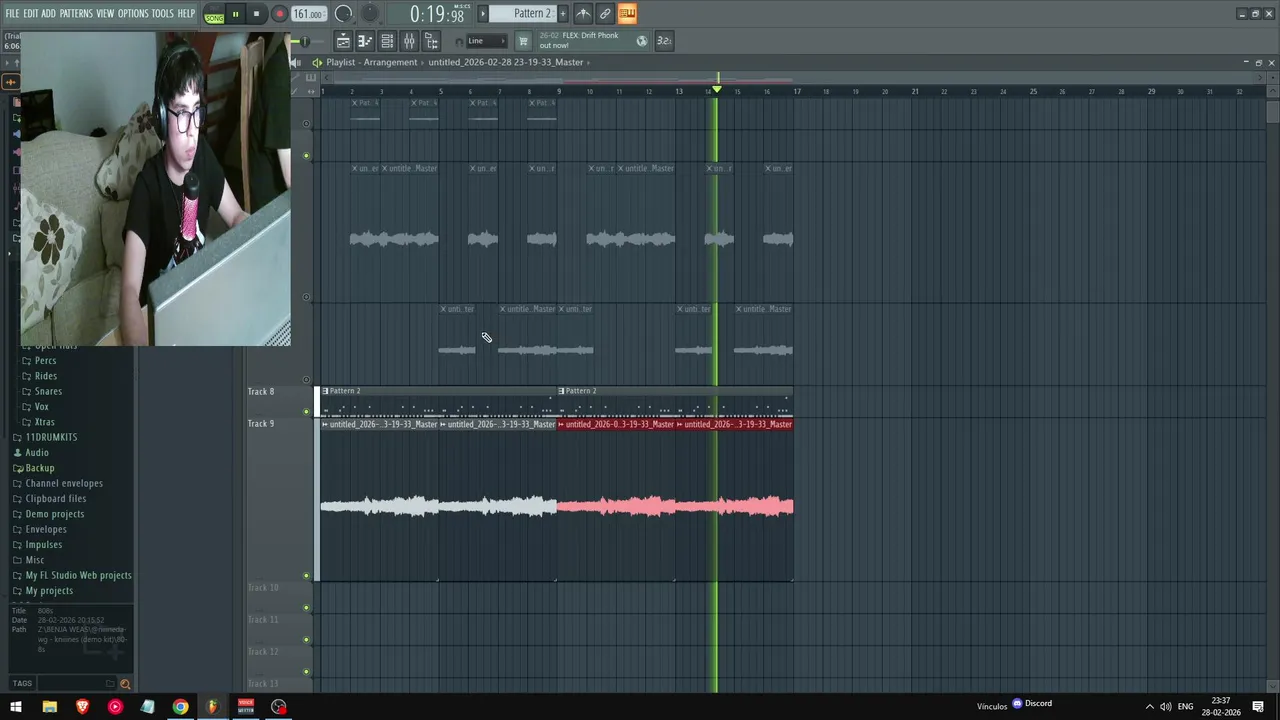Add new pattern with plus button
Image resolution: width=1280 pixels, height=720 pixels.
click(563, 13)
